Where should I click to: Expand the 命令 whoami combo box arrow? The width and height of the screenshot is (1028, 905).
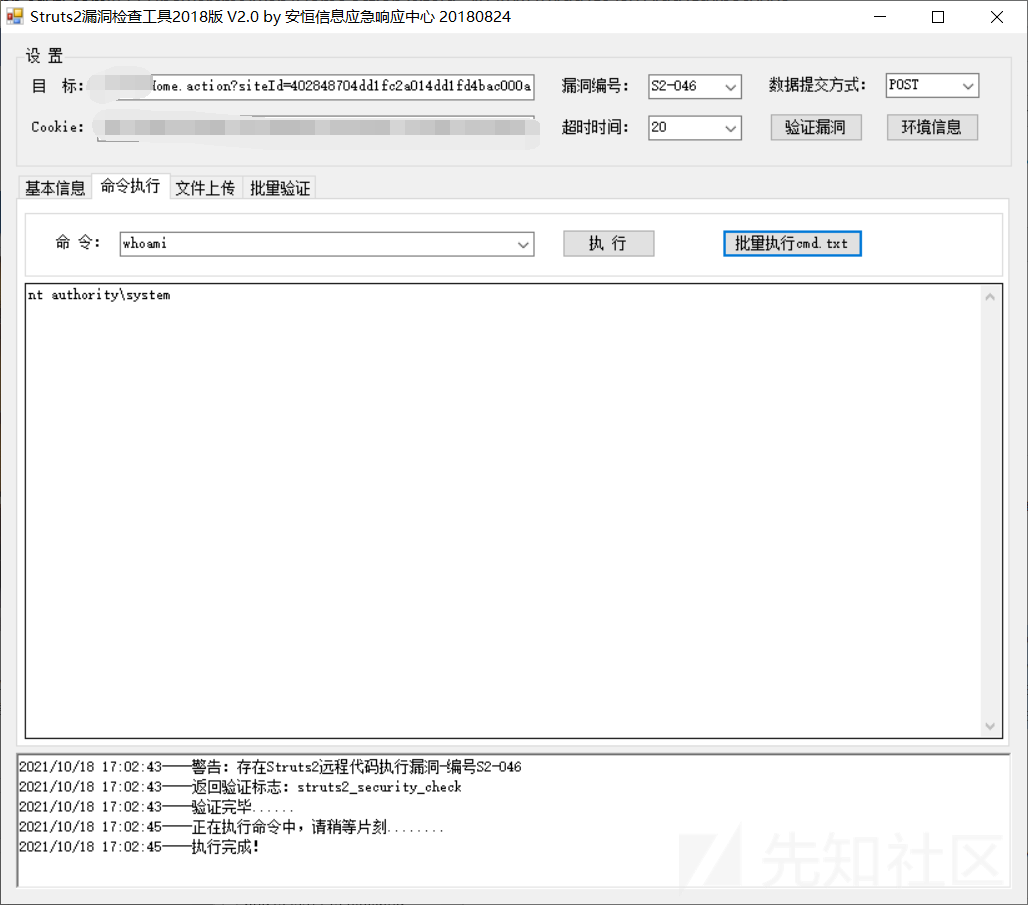click(523, 245)
